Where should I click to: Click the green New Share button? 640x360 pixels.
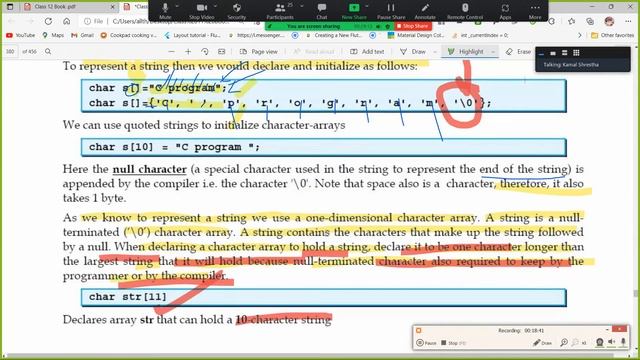tap(354, 11)
